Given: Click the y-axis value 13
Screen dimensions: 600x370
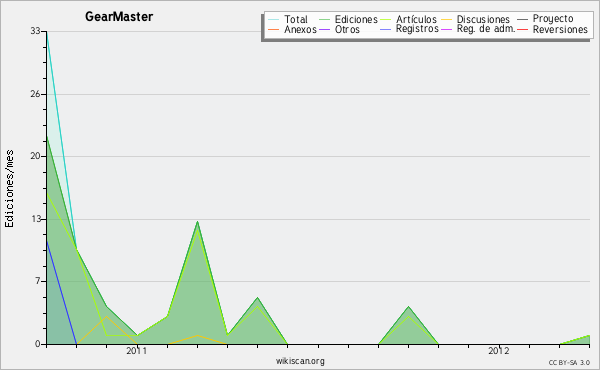Looking at the screenshot, I should pyautogui.click(x=36, y=219).
